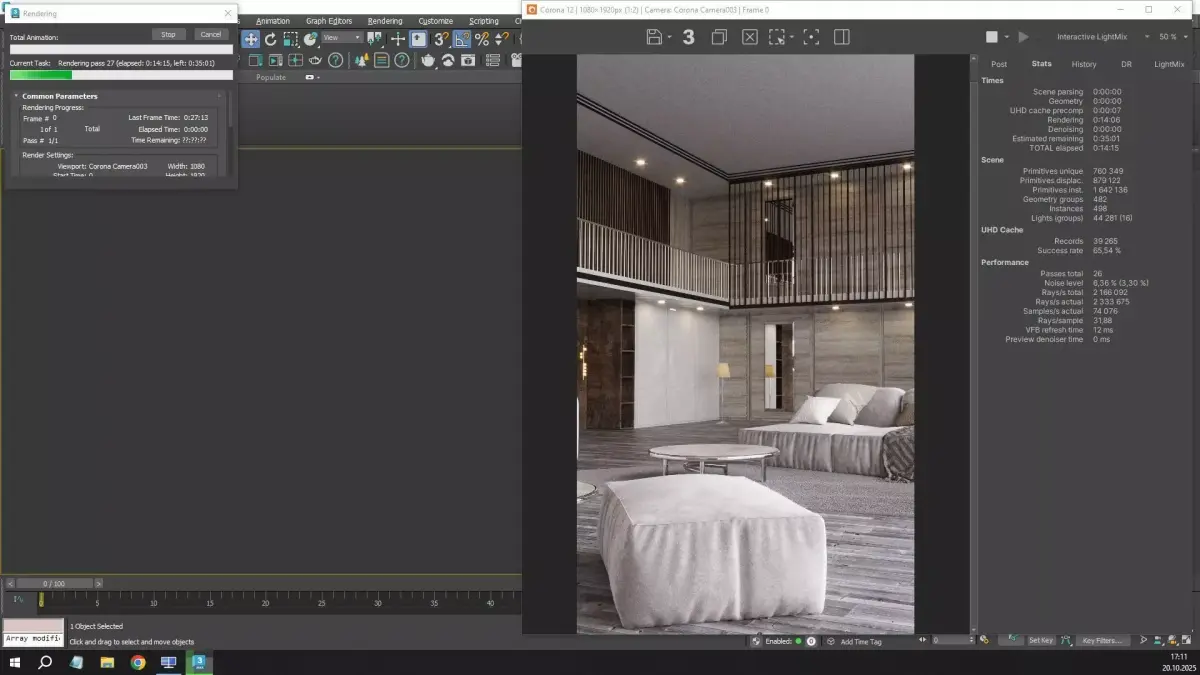Open the Graph Editors menu
Screen dimensions: 1200x675
(329, 20)
